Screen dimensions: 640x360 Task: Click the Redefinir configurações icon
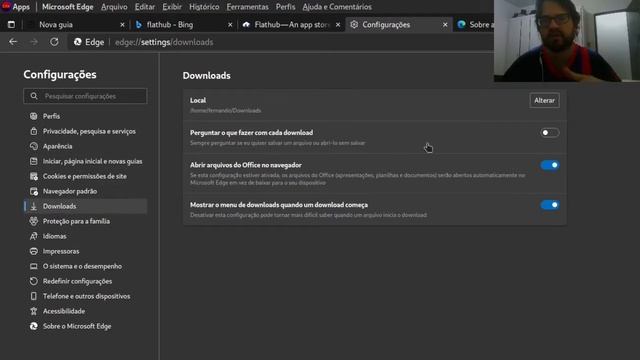tap(33, 281)
